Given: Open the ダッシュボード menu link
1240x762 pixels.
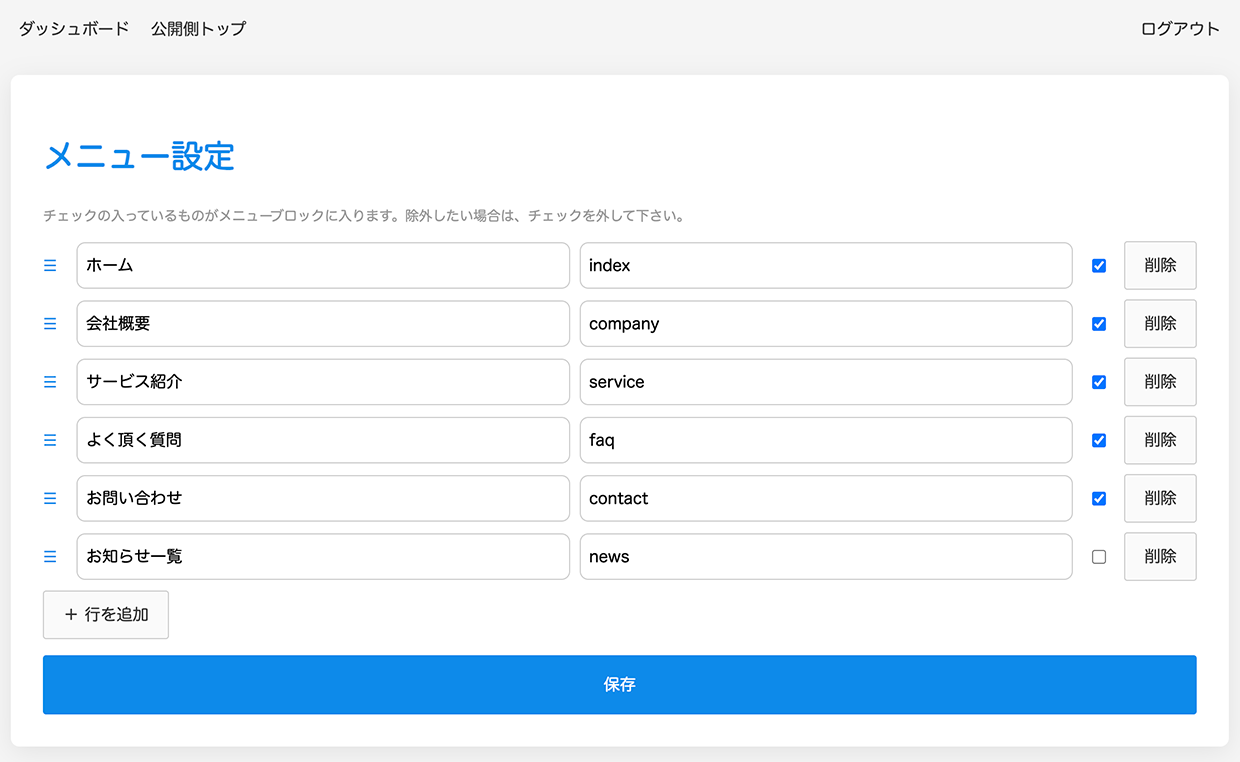Looking at the screenshot, I should coord(74,29).
